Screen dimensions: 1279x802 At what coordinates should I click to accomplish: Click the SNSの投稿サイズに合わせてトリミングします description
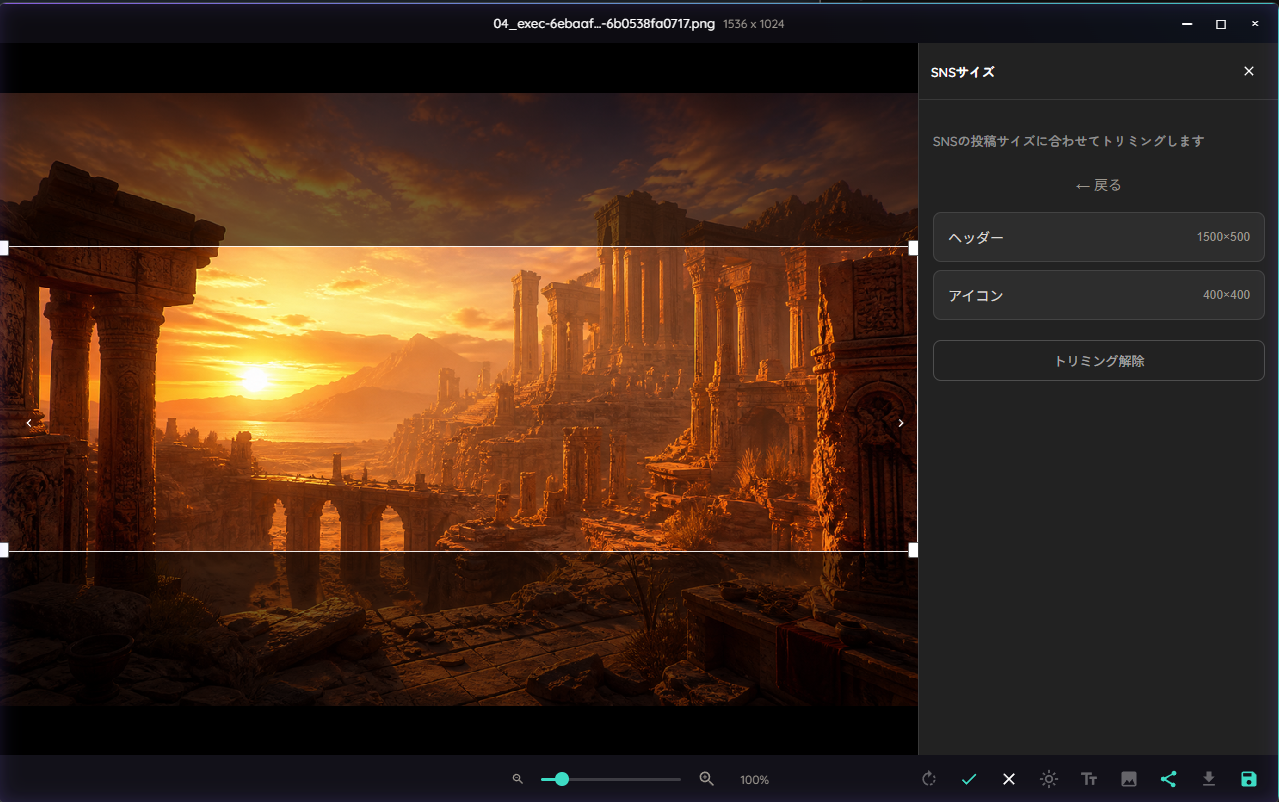(1069, 141)
